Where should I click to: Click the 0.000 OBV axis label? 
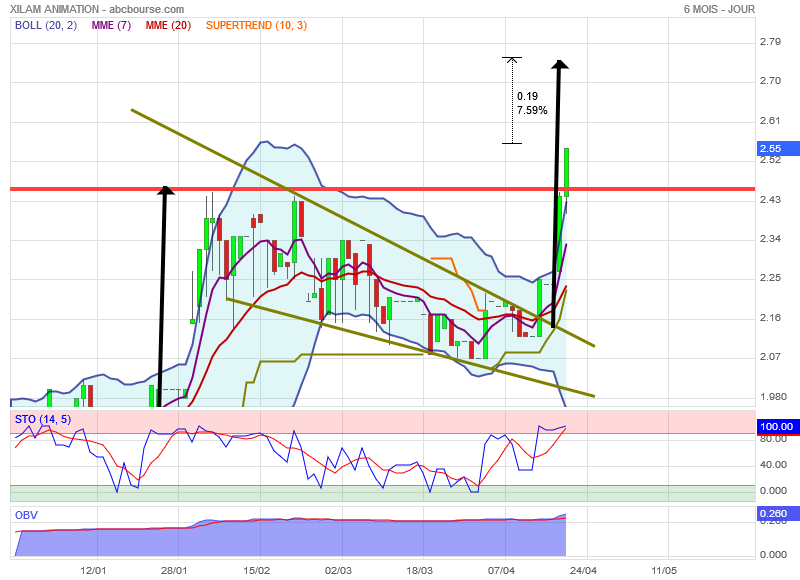point(773,554)
